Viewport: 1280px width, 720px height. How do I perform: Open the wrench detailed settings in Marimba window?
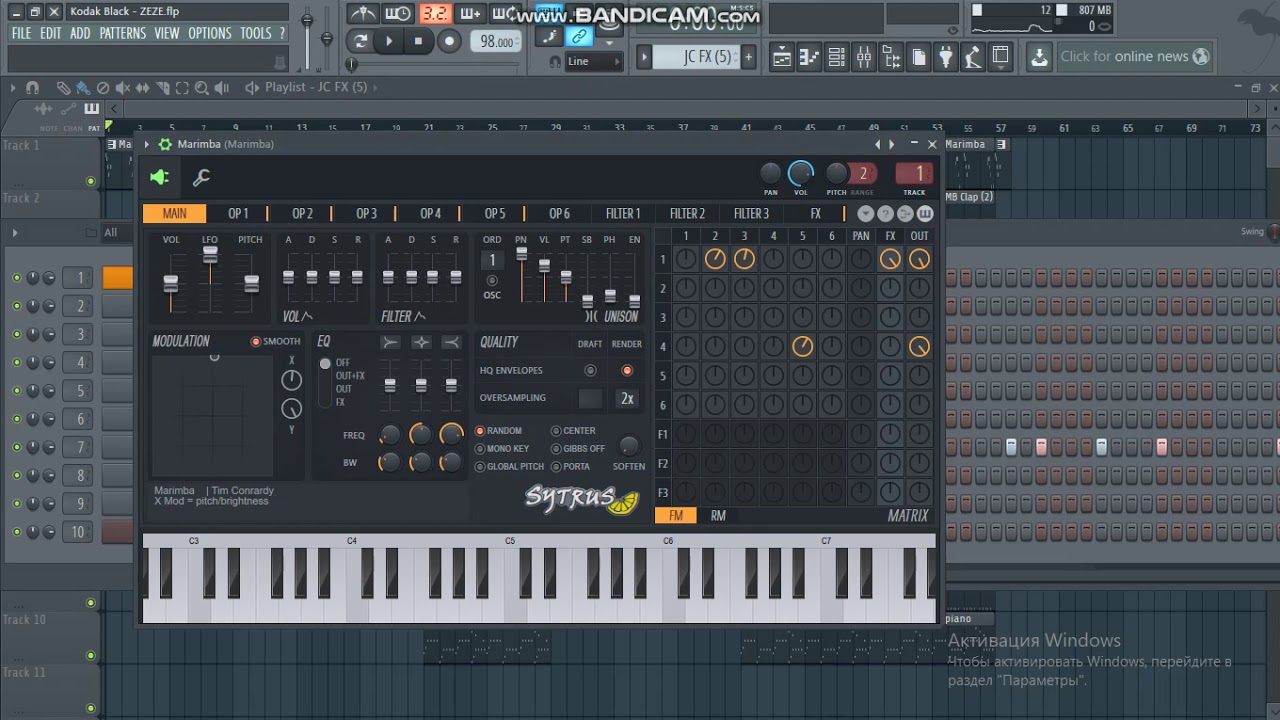coord(201,178)
